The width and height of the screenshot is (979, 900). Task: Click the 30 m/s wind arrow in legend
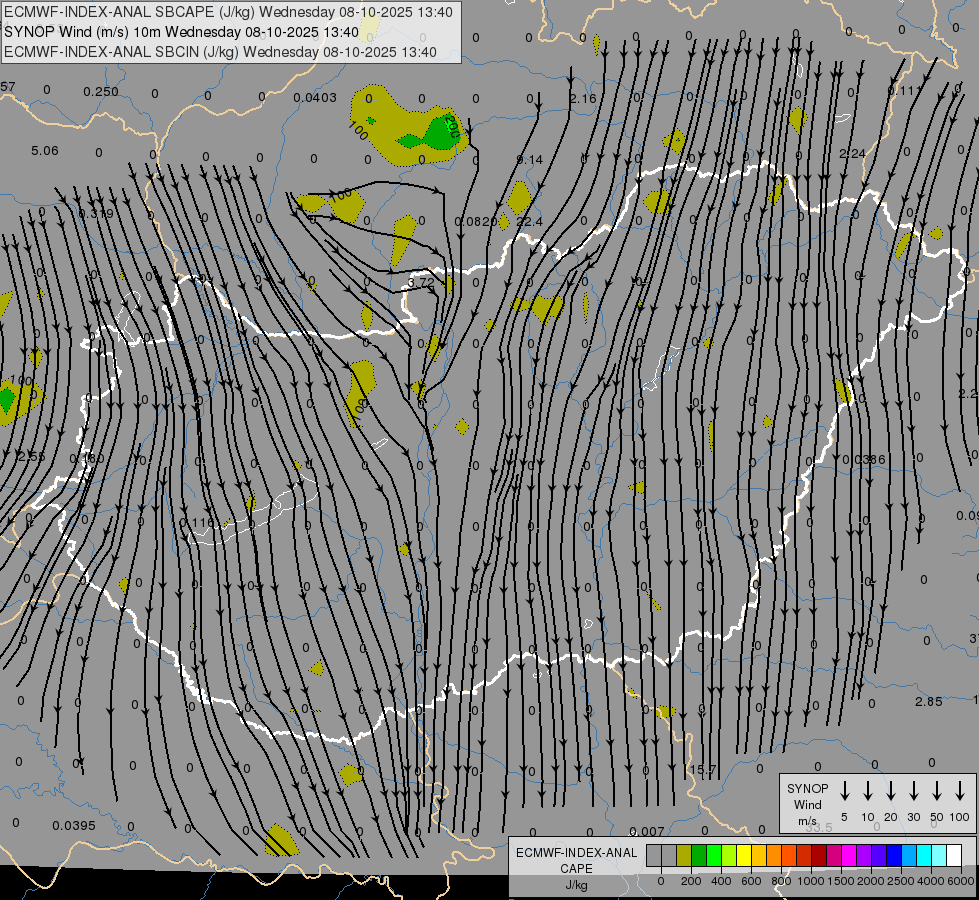pos(913,791)
